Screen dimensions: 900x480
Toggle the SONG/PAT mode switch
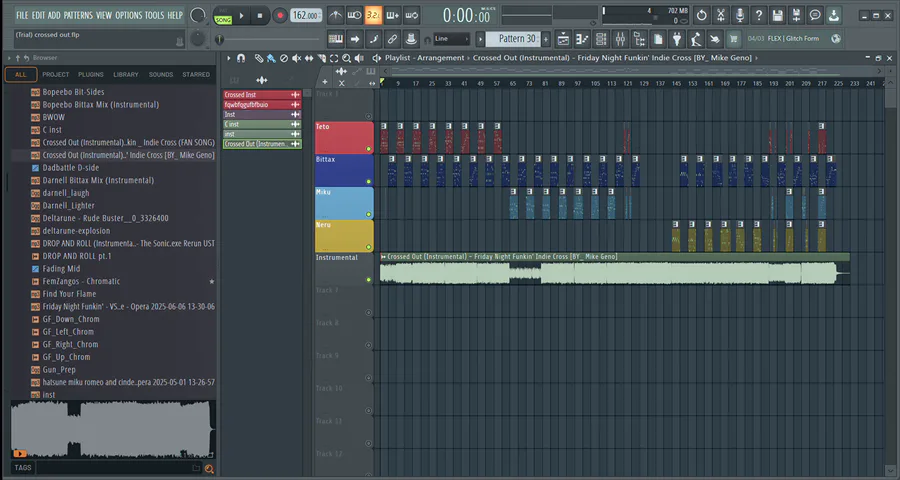223,16
